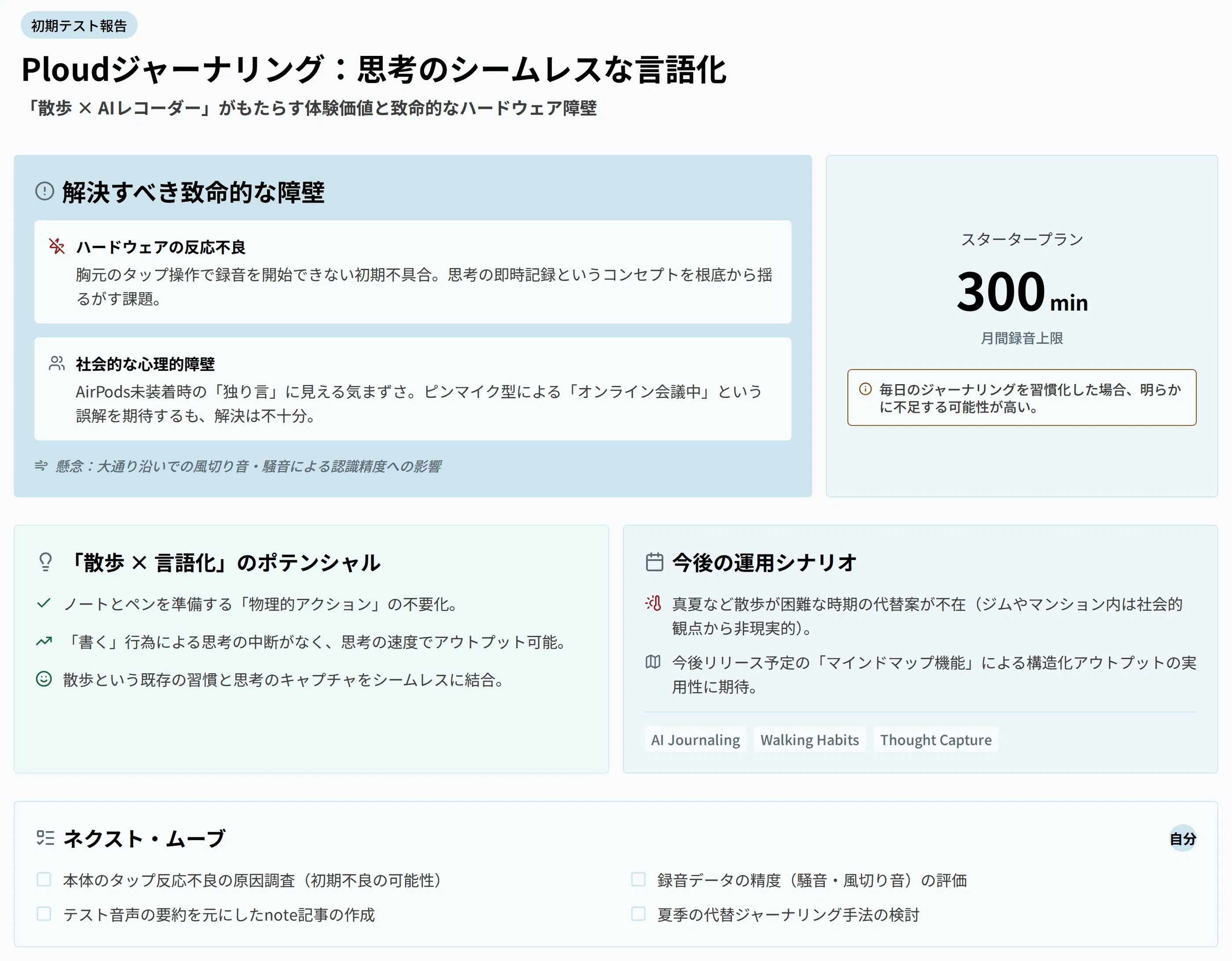Click the users icon beside 社会的な心理的障壁
This screenshot has width=1232, height=961.
pos(56,363)
